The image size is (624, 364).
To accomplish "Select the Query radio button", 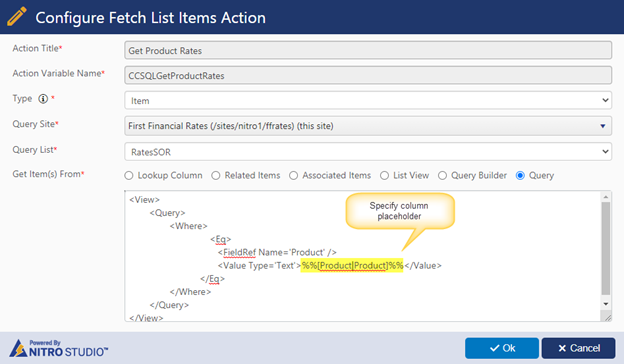I will coord(520,175).
